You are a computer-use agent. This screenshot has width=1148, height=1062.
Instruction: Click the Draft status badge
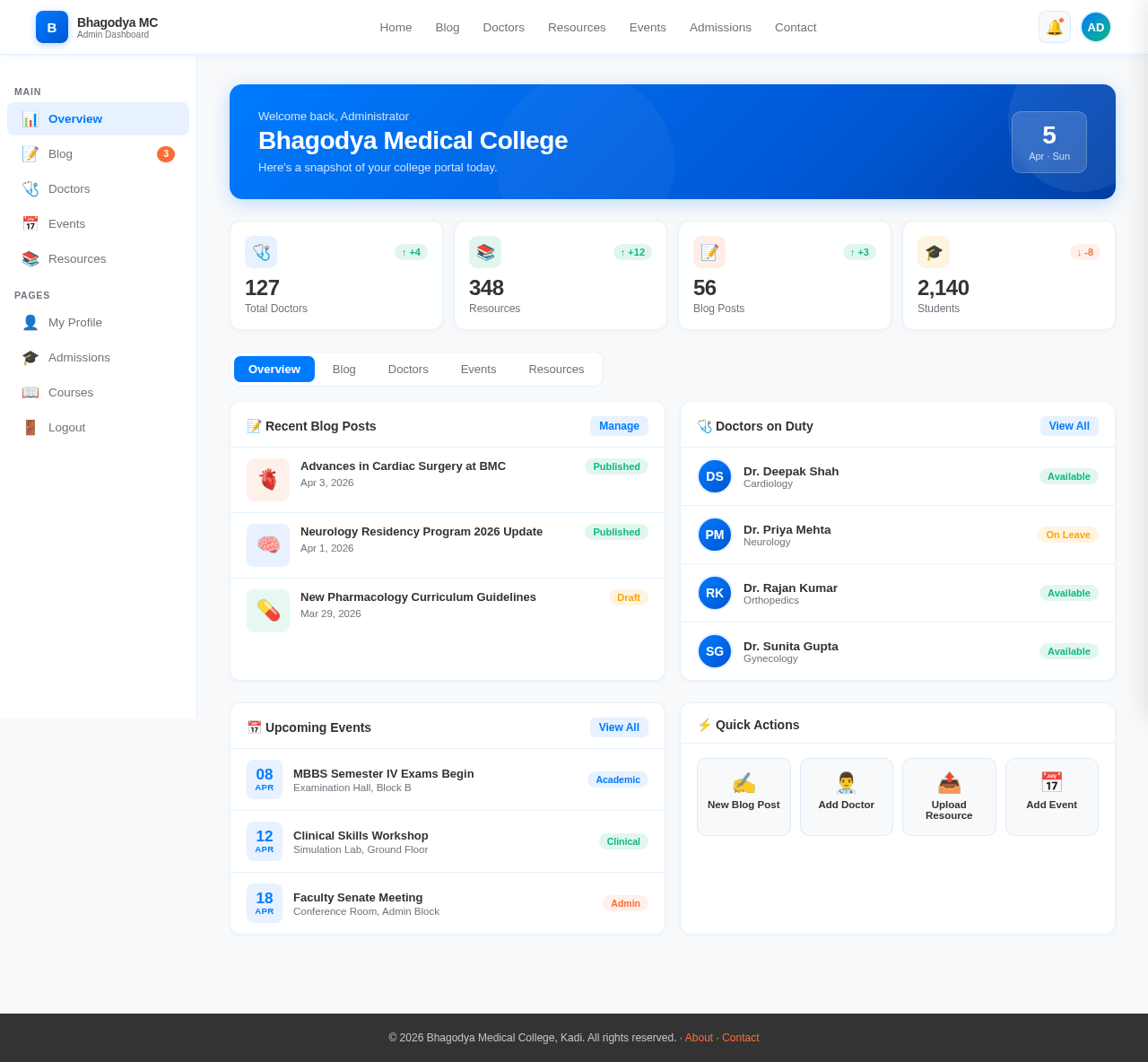[629, 597]
